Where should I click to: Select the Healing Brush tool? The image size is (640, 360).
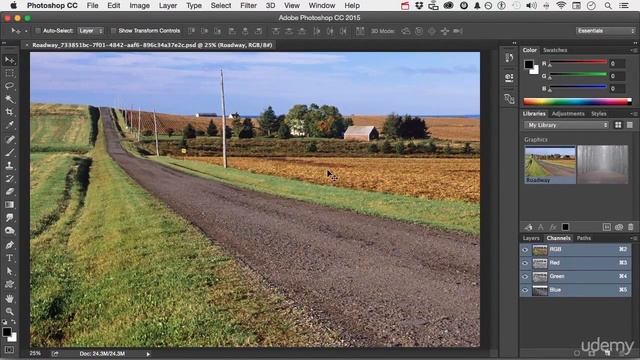coord(9,139)
